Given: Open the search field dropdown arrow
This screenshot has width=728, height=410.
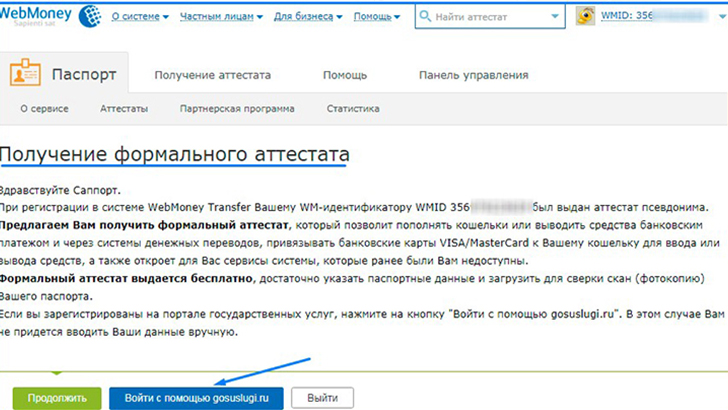Looking at the screenshot, I should pyautogui.click(x=555, y=16).
